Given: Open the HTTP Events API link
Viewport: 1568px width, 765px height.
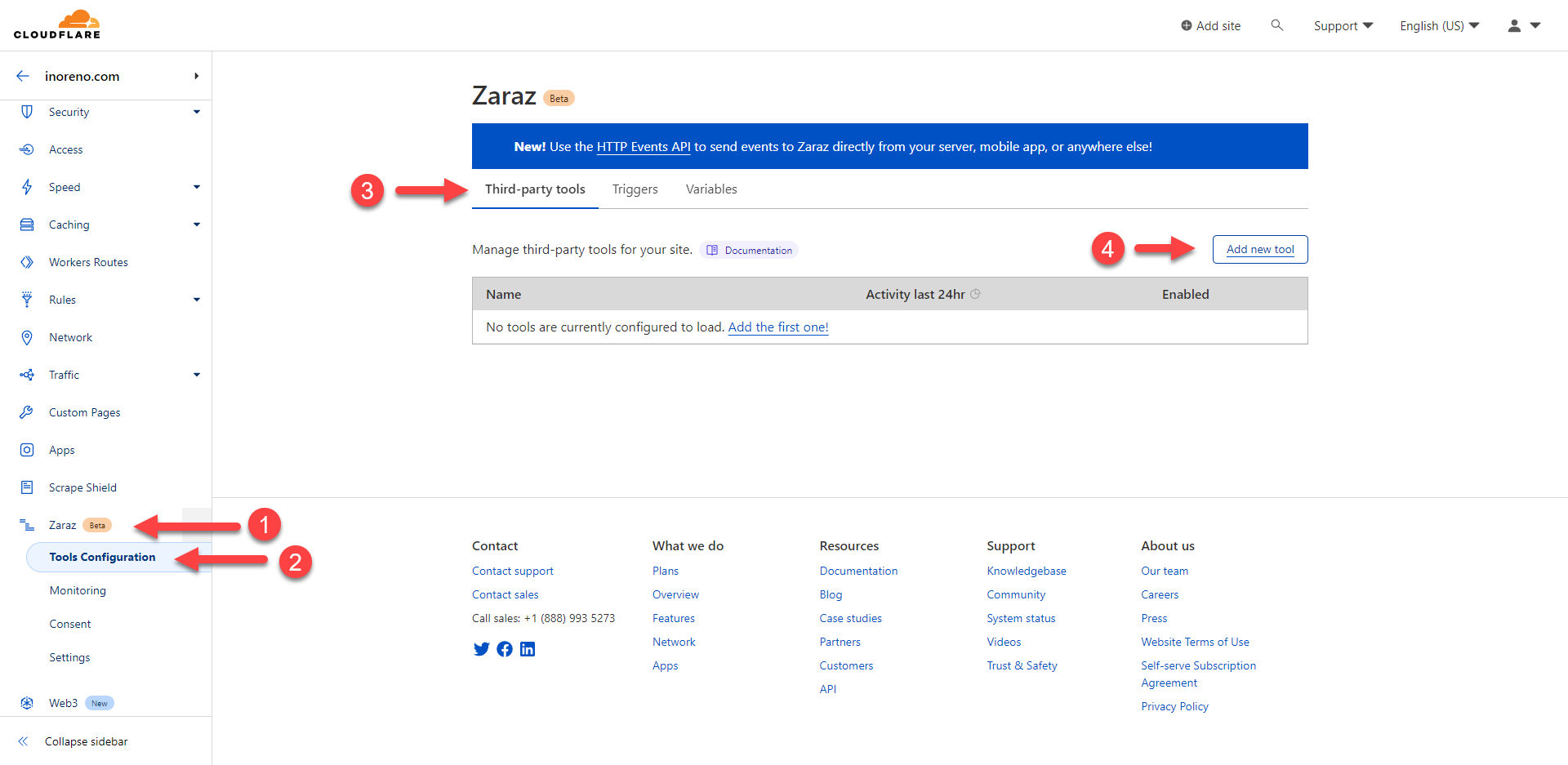Looking at the screenshot, I should click(644, 147).
